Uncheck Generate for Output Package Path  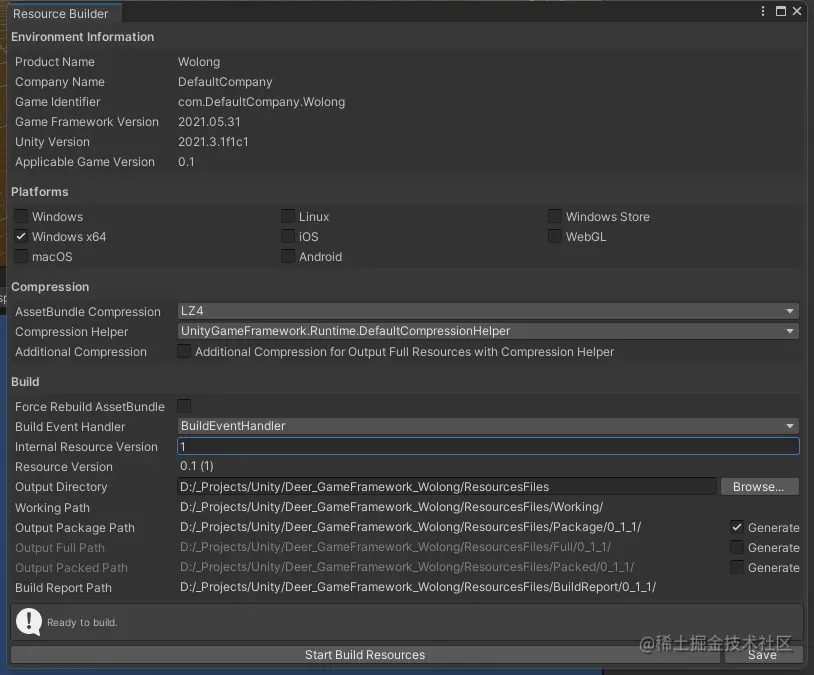(737, 528)
